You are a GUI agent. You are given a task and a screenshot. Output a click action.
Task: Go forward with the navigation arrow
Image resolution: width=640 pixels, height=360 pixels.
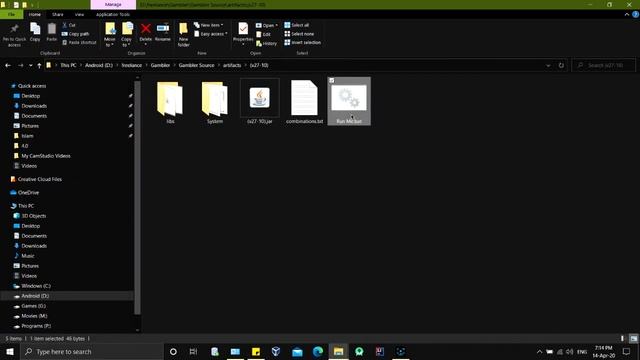[x=20, y=65]
